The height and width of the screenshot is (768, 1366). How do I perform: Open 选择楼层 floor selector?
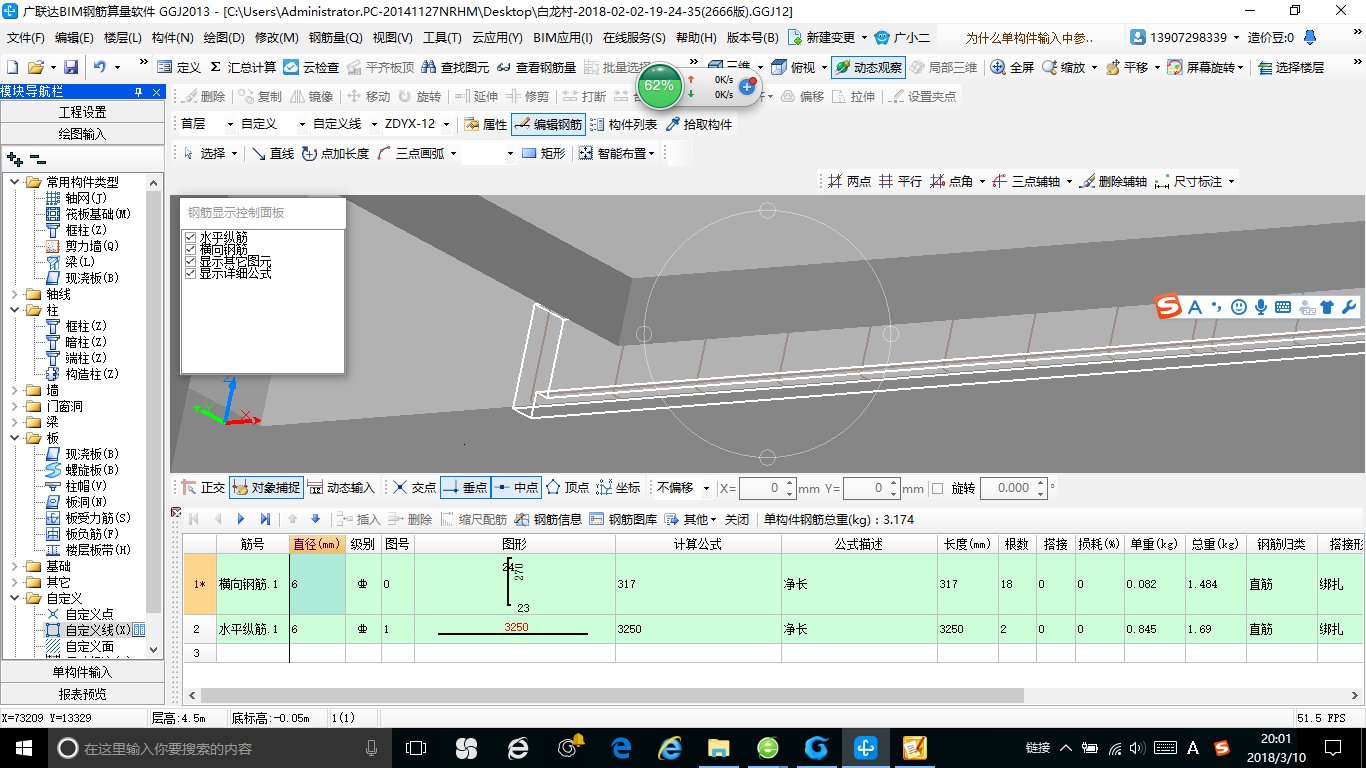coord(1291,67)
